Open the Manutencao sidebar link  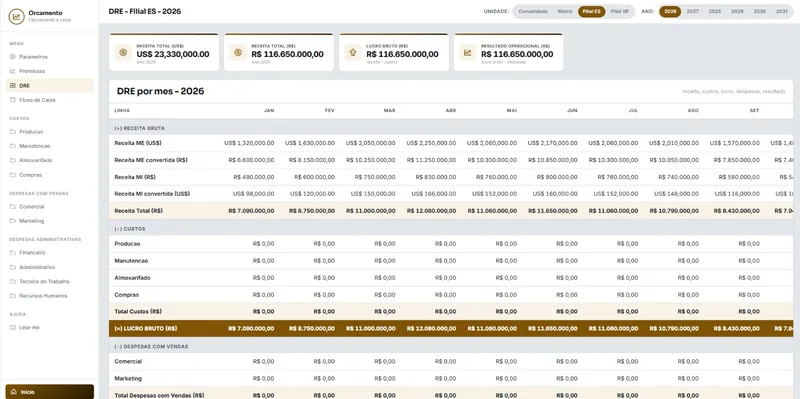(x=50, y=146)
